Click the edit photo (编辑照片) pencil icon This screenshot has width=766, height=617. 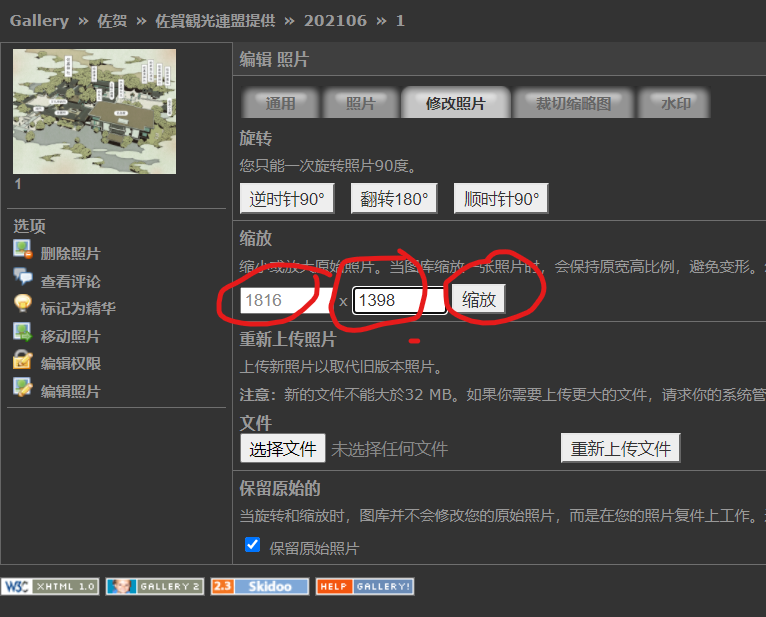pyautogui.click(x=22, y=389)
